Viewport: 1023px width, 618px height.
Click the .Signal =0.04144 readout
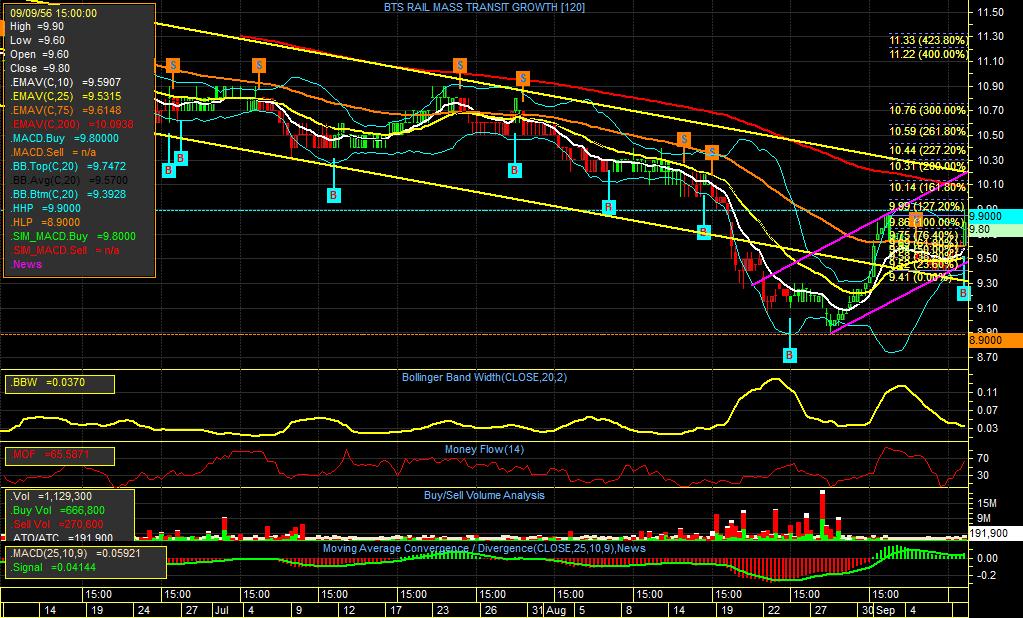[x=53, y=568]
